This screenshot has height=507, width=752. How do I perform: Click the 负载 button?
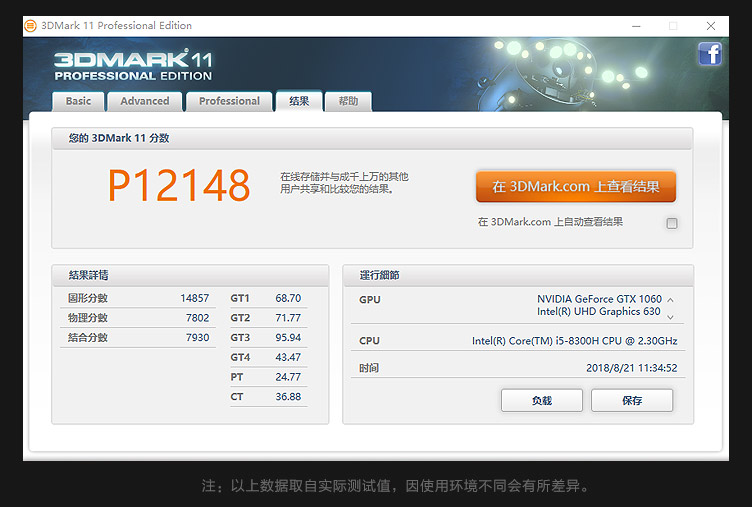(x=542, y=401)
